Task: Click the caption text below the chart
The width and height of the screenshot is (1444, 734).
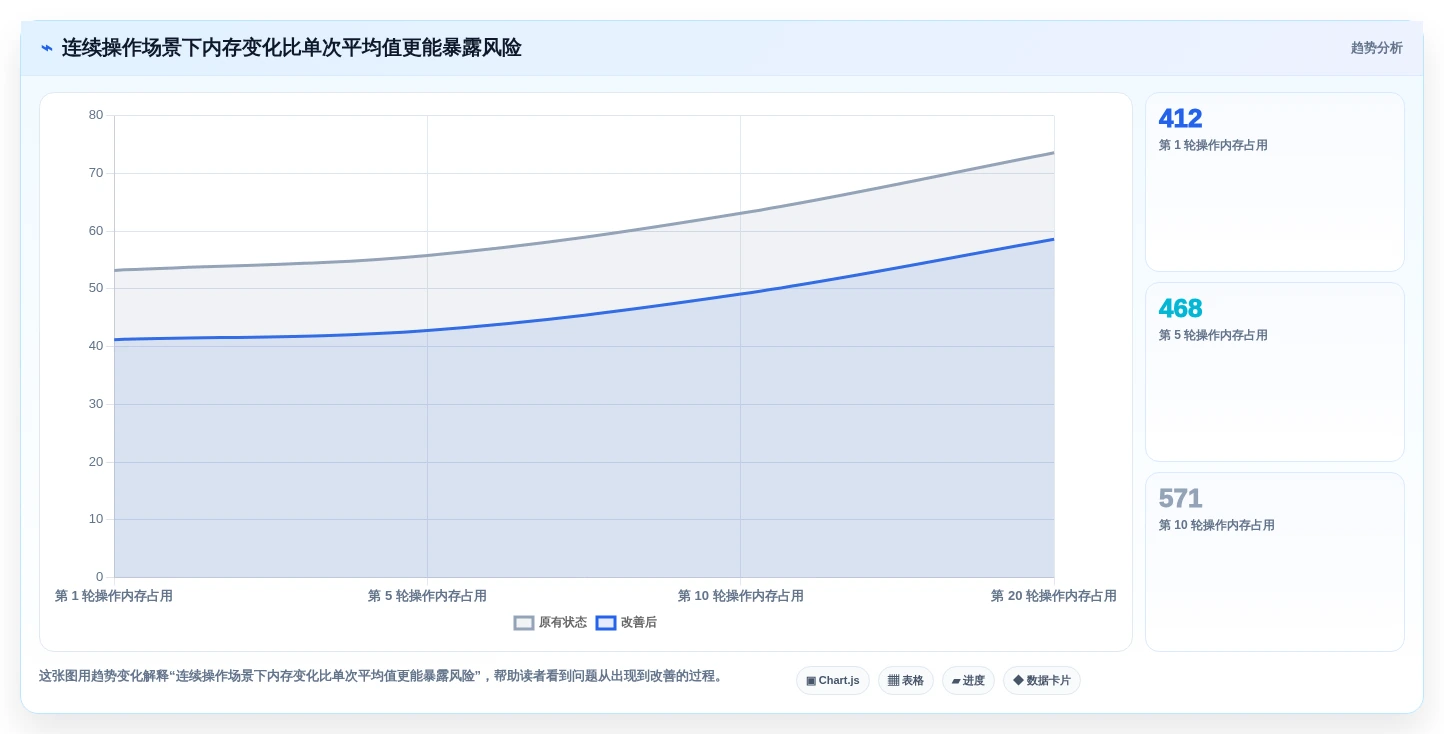Action: coord(383,676)
